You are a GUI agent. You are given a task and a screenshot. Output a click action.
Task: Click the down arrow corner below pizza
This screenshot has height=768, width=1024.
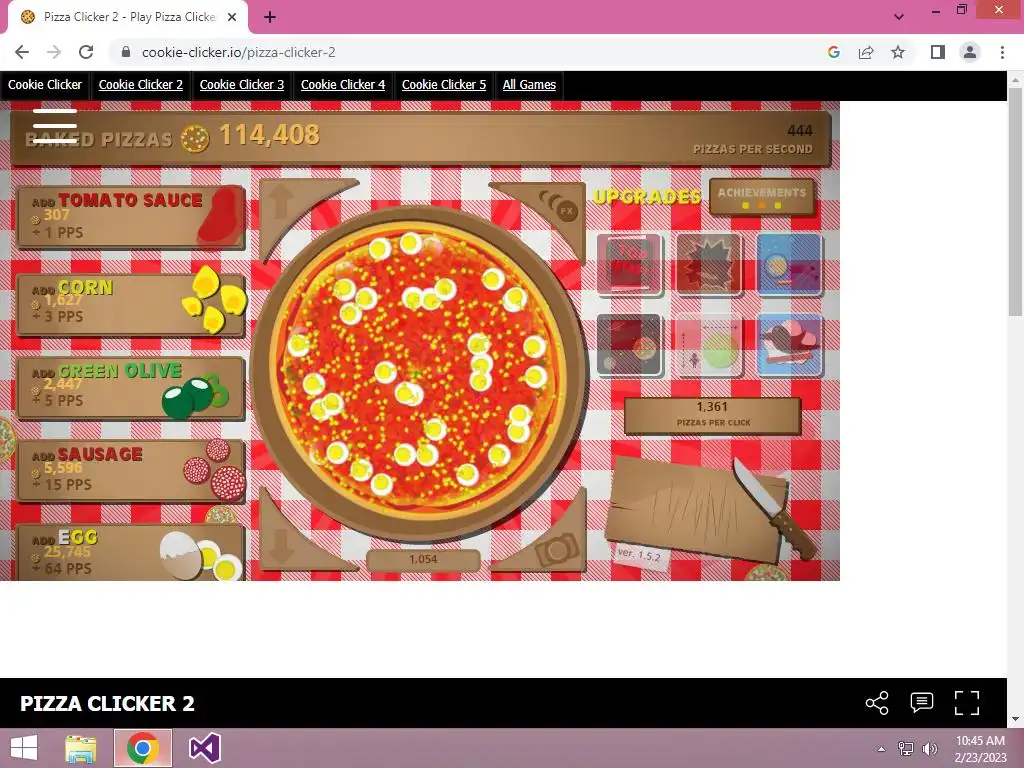[x=281, y=545]
